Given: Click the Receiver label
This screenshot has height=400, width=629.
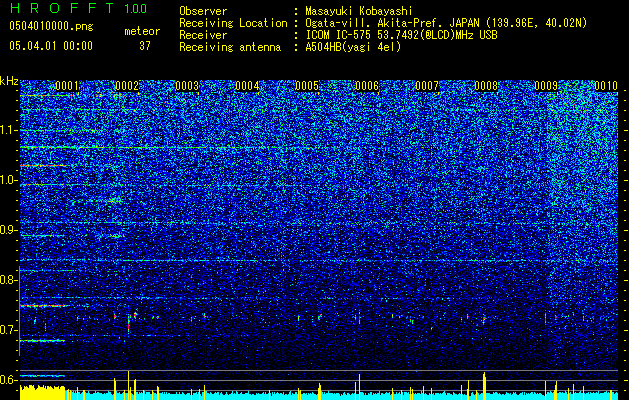Looking at the screenshot, I should 203,35.
